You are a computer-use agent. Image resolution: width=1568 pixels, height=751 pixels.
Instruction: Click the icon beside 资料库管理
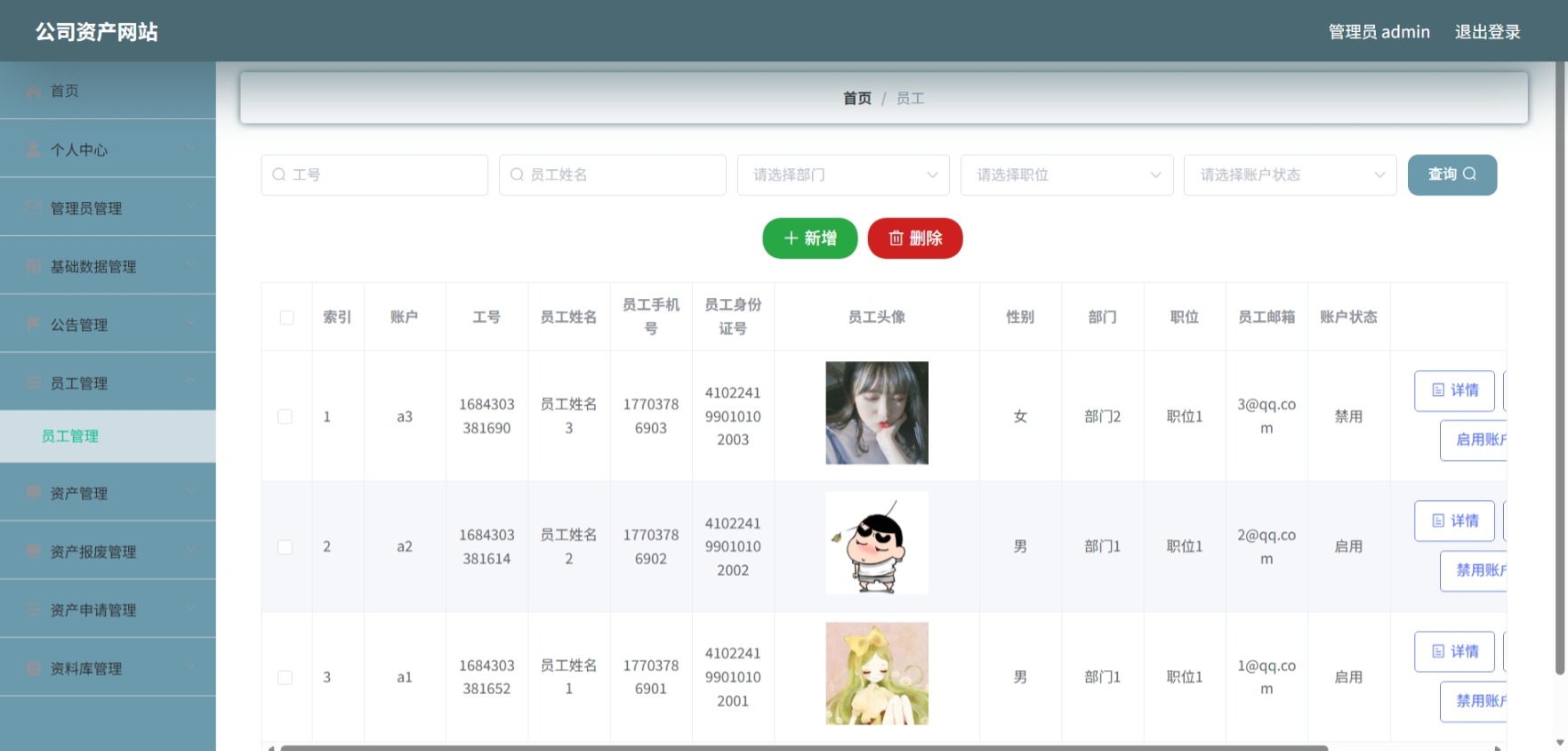pos(33,667)
